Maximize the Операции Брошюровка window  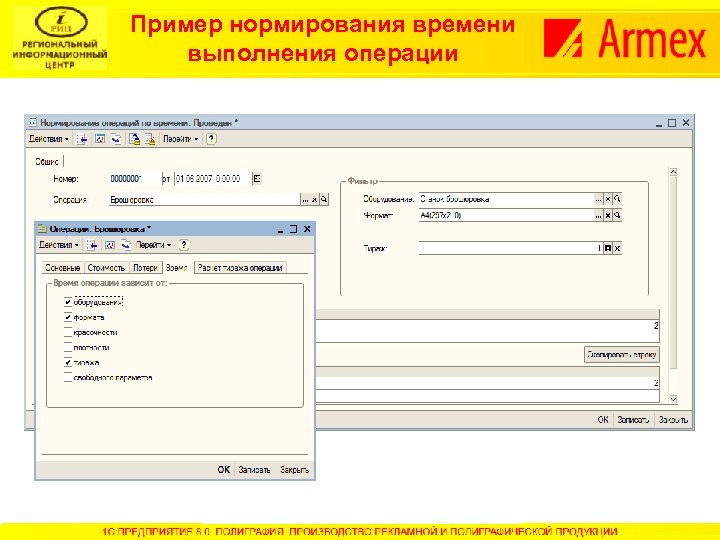pos(293,229)
